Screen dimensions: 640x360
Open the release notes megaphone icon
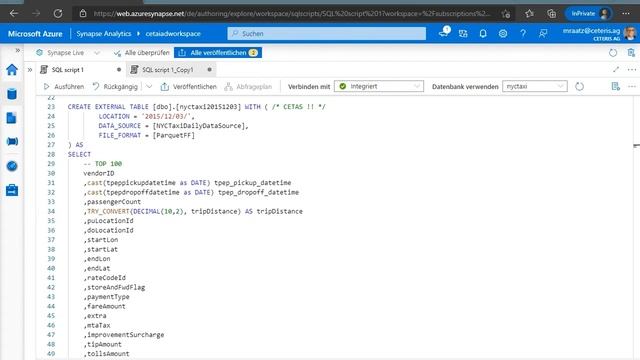[444, 33]
